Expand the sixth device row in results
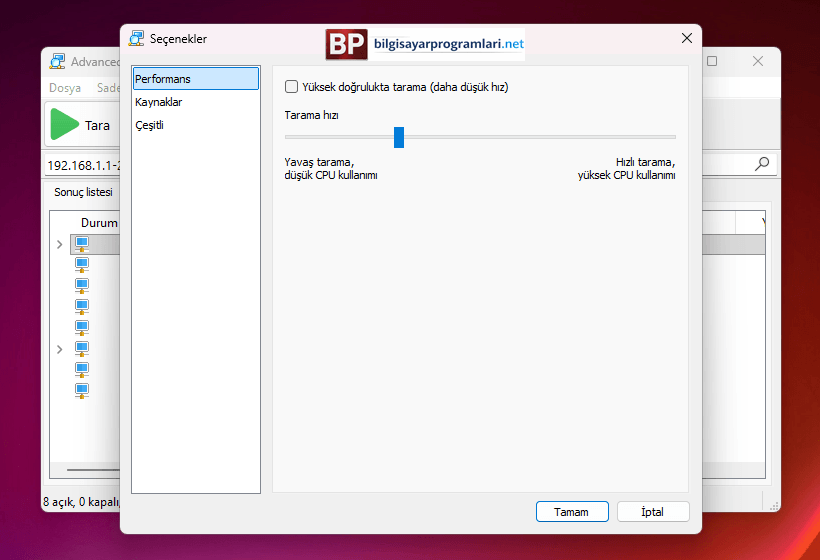The image size is (820, 560). [60, 349]
